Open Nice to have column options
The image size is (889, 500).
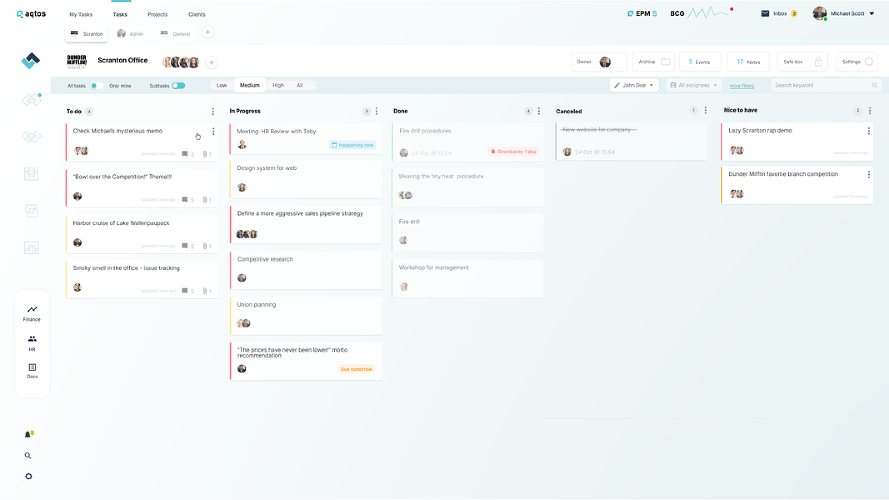tap(870, 111)
